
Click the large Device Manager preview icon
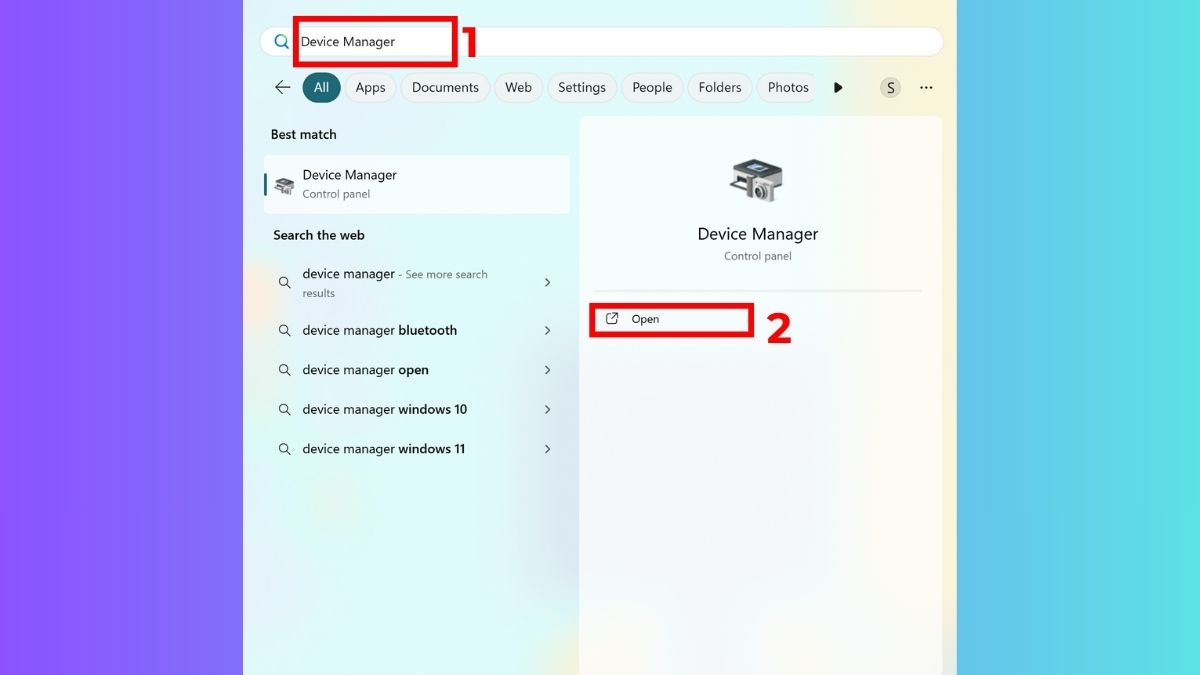click(757, 180)
